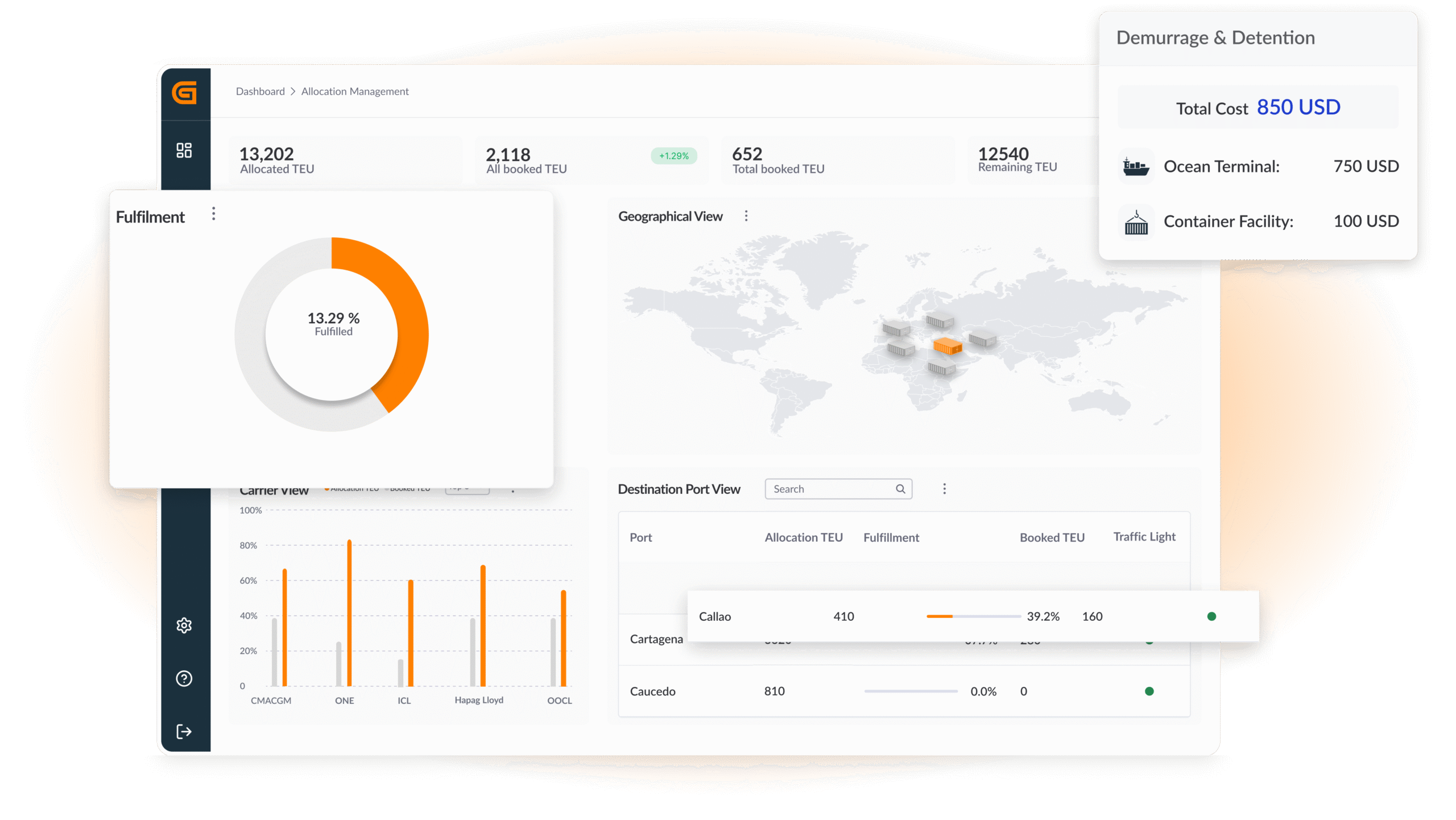
Task: Select the ship icon next to Ocean Terminal
Action: [x=1135, y=166]
